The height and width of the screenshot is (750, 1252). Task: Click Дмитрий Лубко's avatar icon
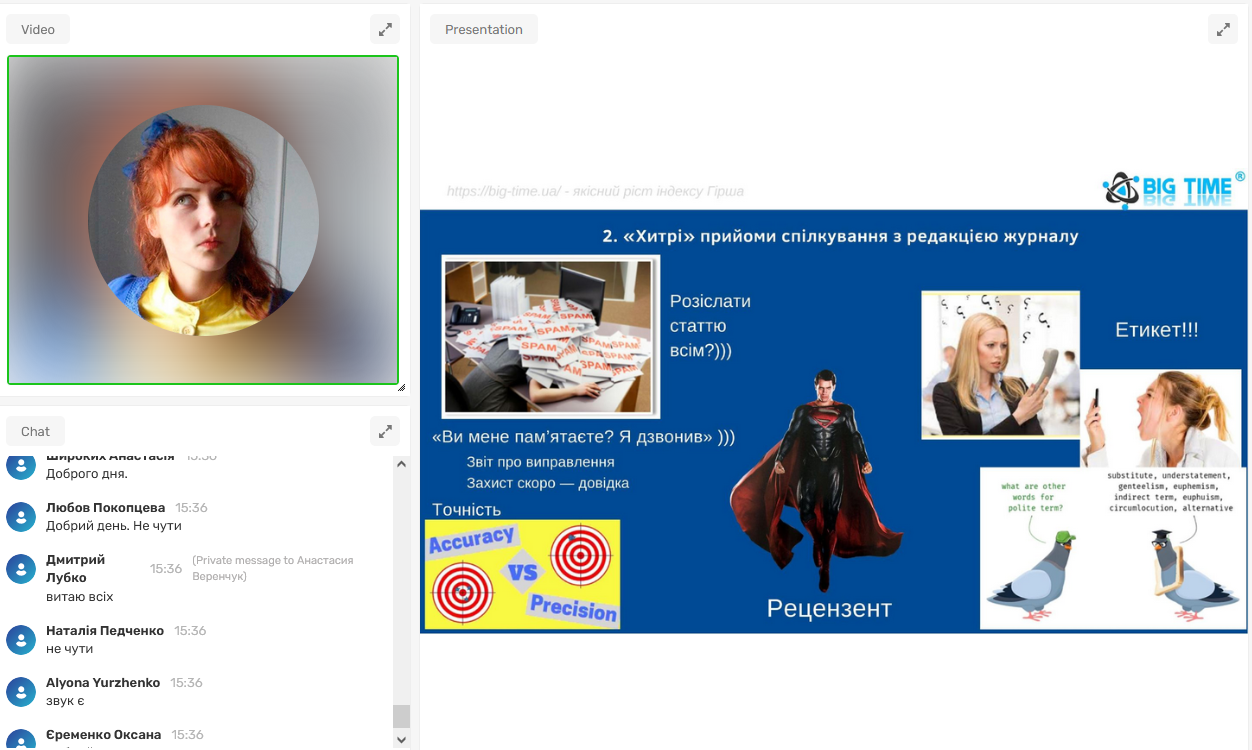[21, 569]
